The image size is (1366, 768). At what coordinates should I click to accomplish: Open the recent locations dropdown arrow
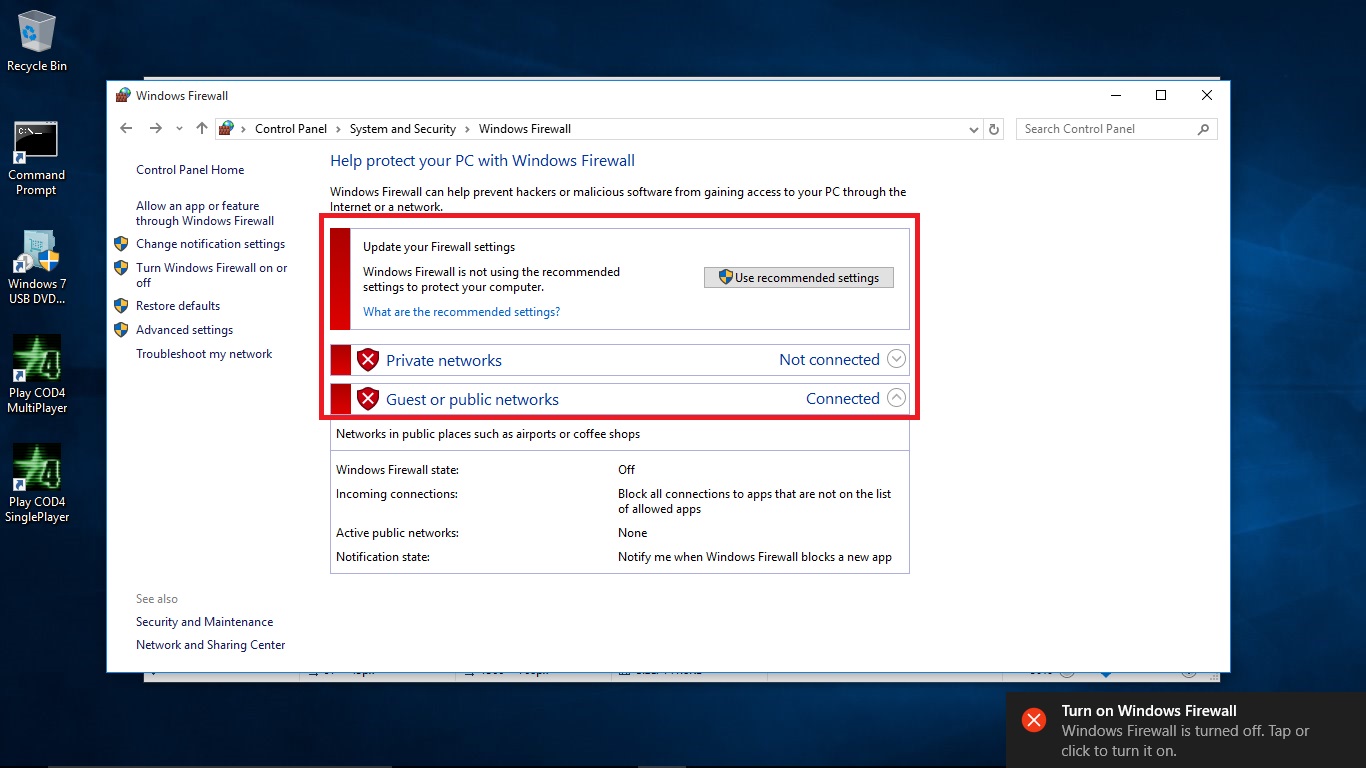tap(180, 129)
